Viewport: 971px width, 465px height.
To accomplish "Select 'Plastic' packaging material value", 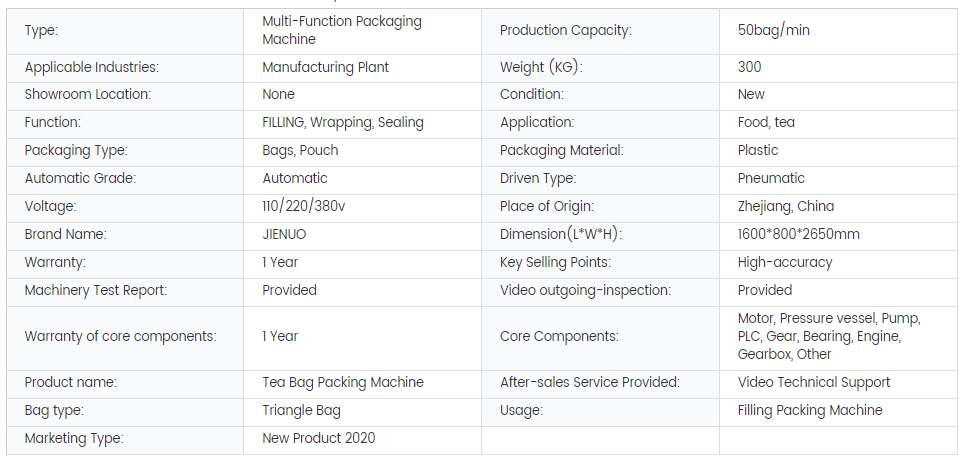I will click(757, 150).
